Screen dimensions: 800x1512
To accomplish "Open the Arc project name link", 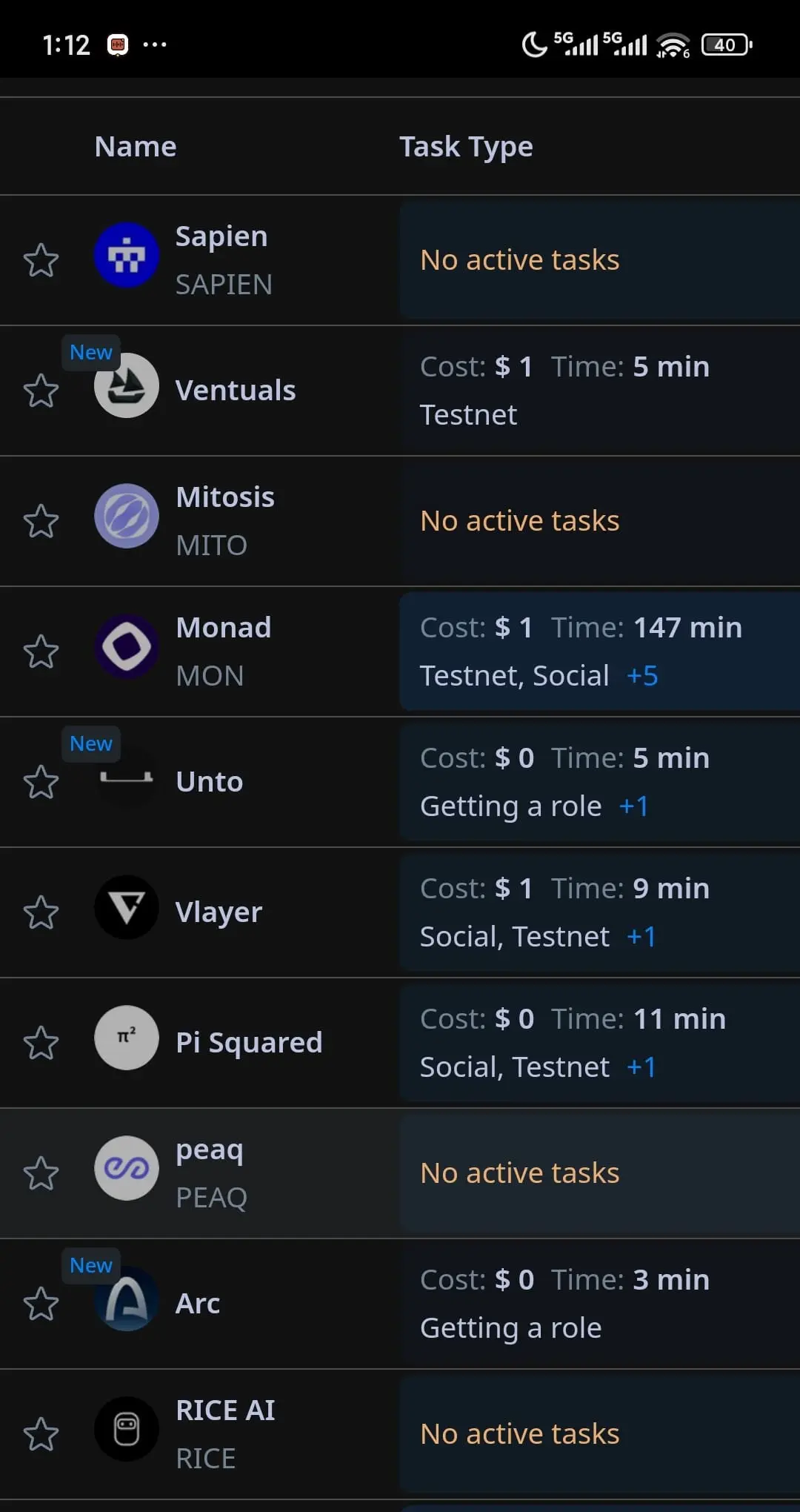I will click(198, 1303).
